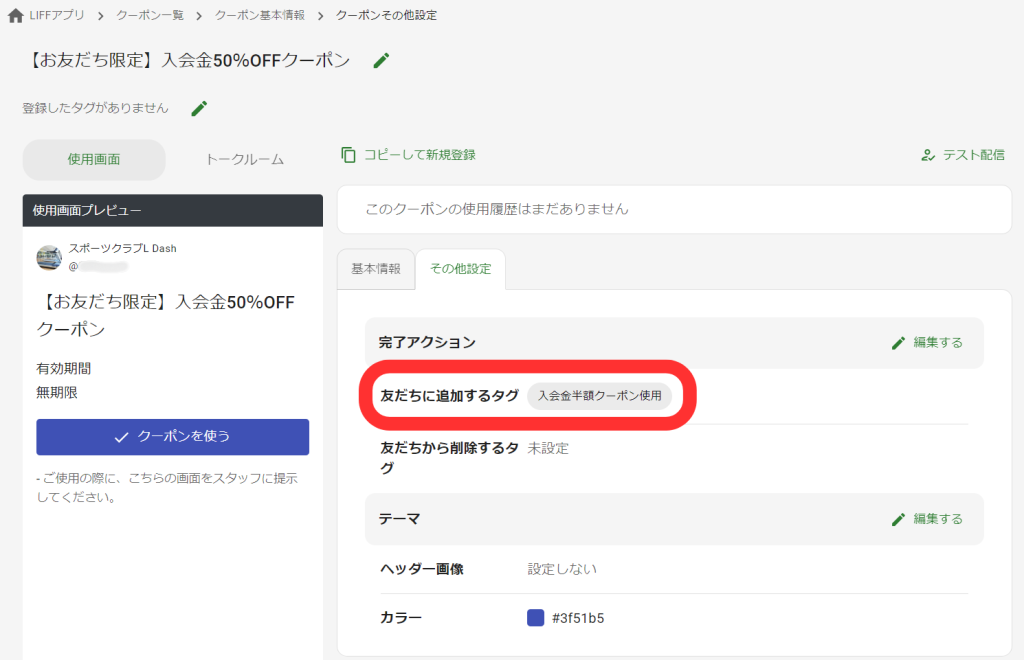
Task: Click the テスト配信 link
Action: click(x=972, y=156)
